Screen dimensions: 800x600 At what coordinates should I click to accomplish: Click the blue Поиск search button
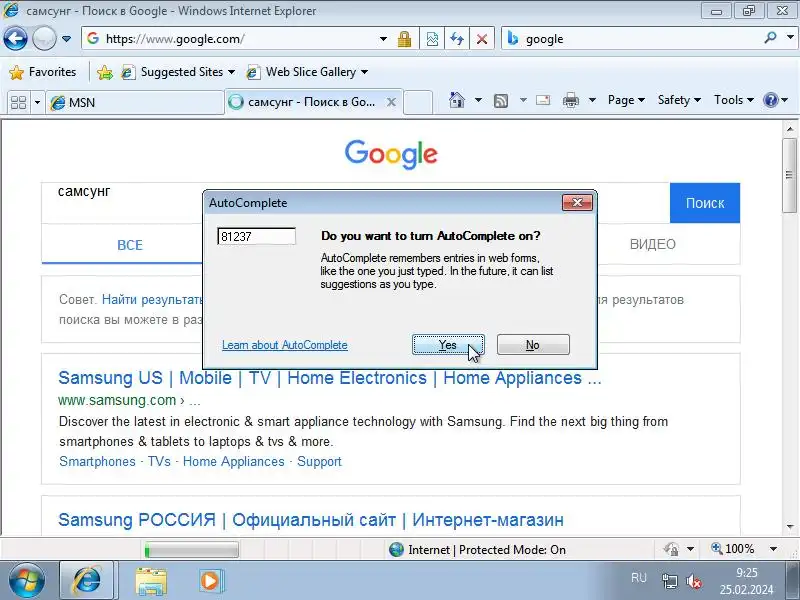point(705,203)
